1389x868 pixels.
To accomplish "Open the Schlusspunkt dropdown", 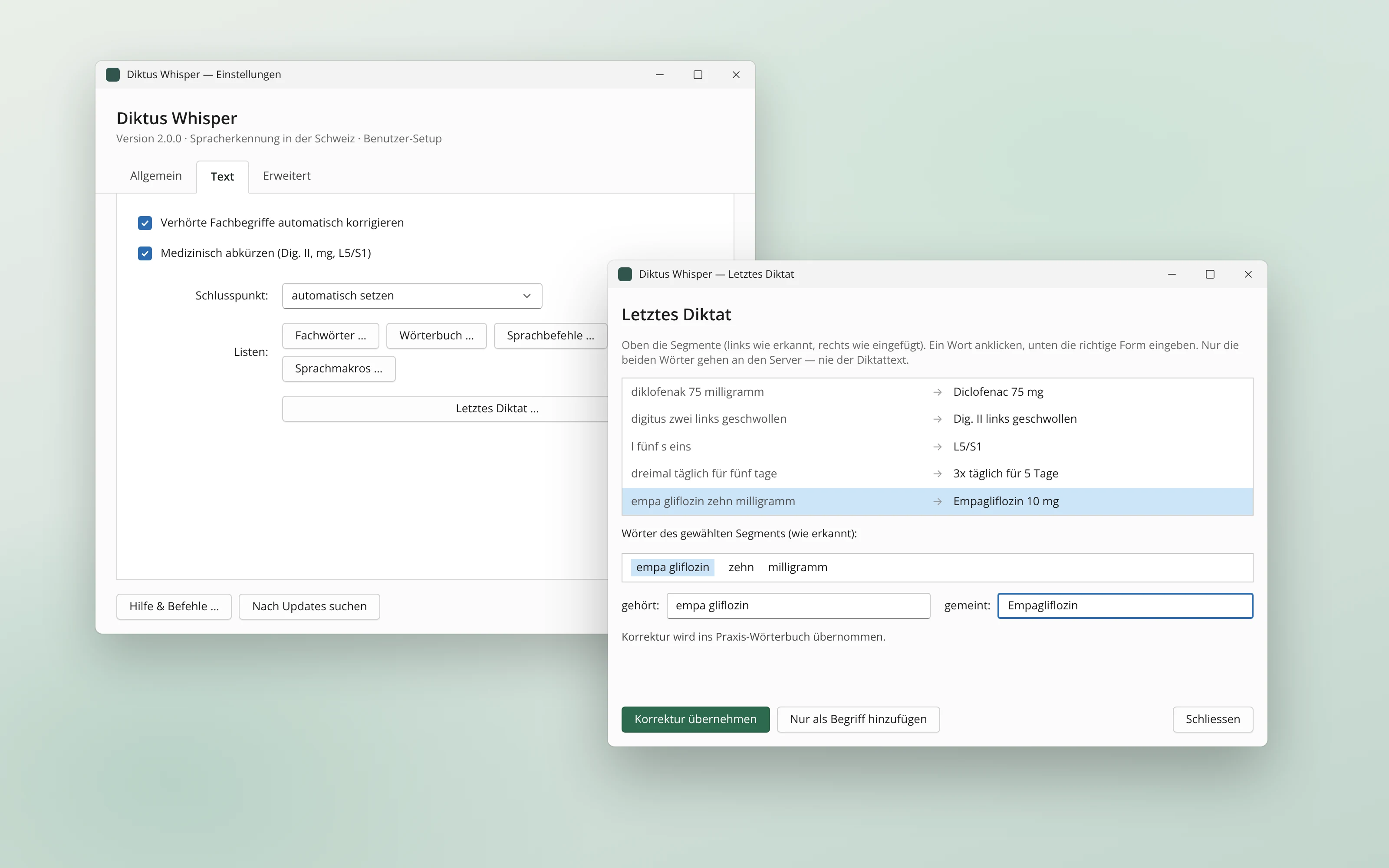I will tap(412, 296).
